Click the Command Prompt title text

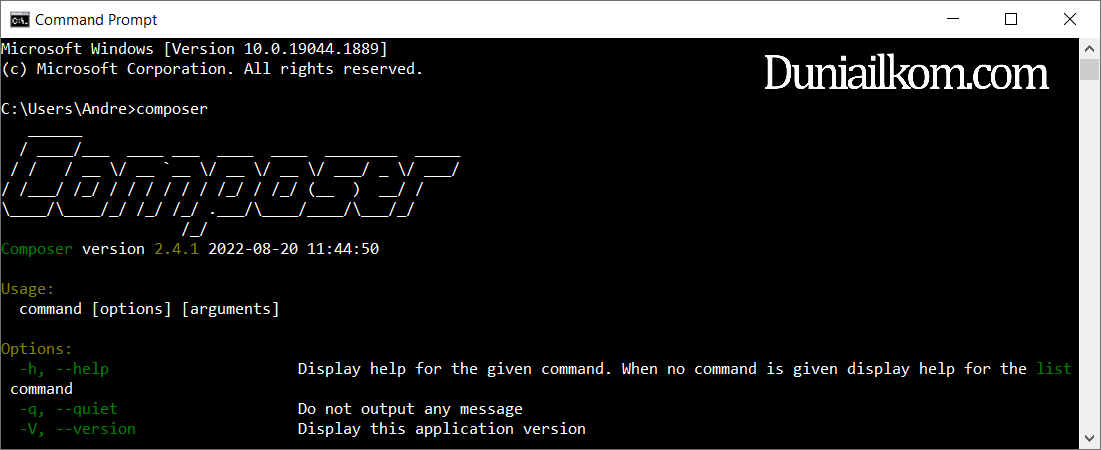[96, 20]
